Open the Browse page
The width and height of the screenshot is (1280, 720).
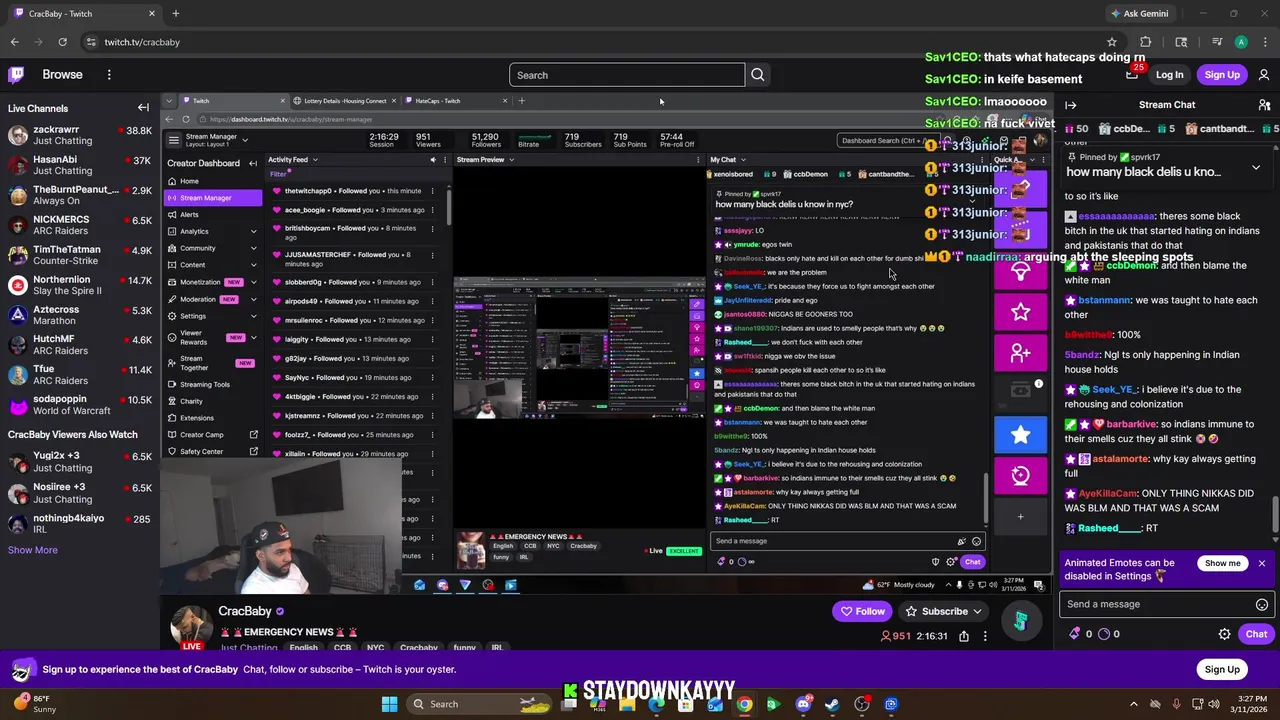pyautogui.click(x=62, y=74)
